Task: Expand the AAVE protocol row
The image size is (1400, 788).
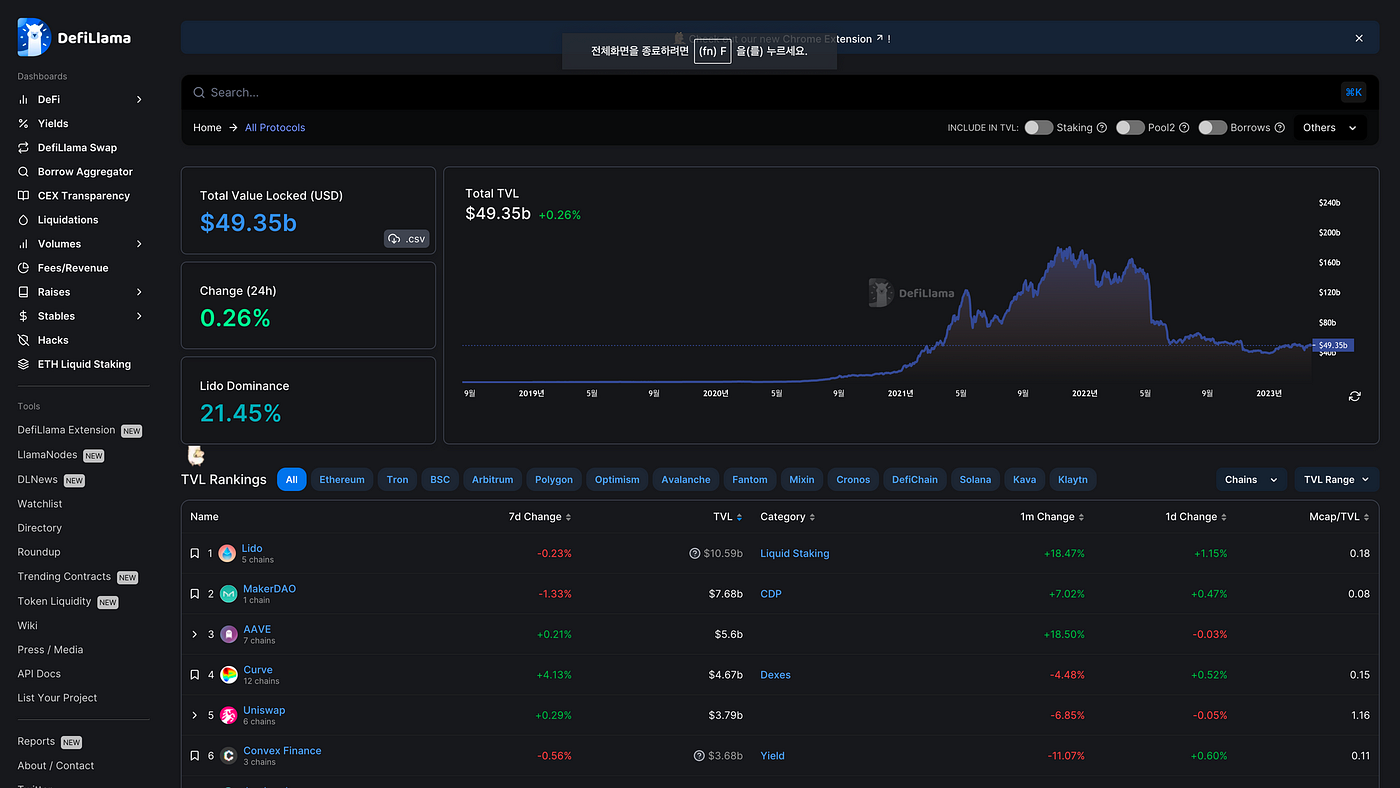Action: (x=195, y=634)
